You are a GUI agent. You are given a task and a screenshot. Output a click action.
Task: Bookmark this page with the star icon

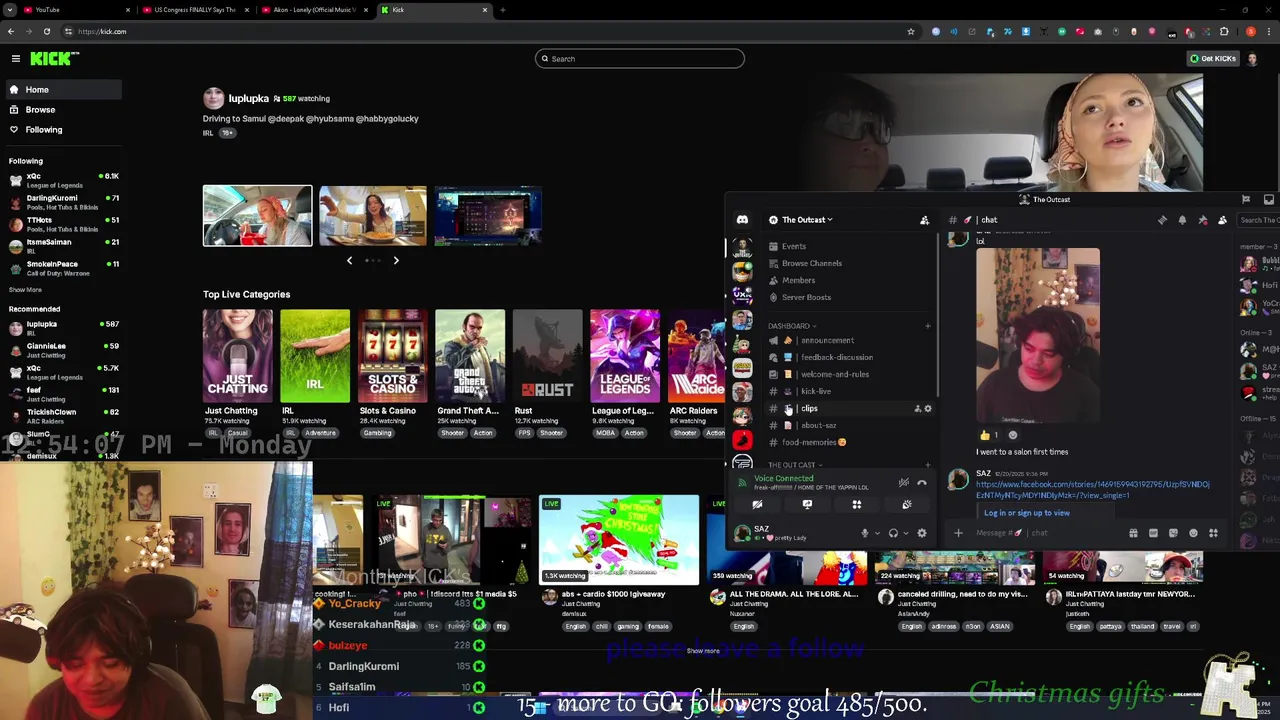[910, 32]
